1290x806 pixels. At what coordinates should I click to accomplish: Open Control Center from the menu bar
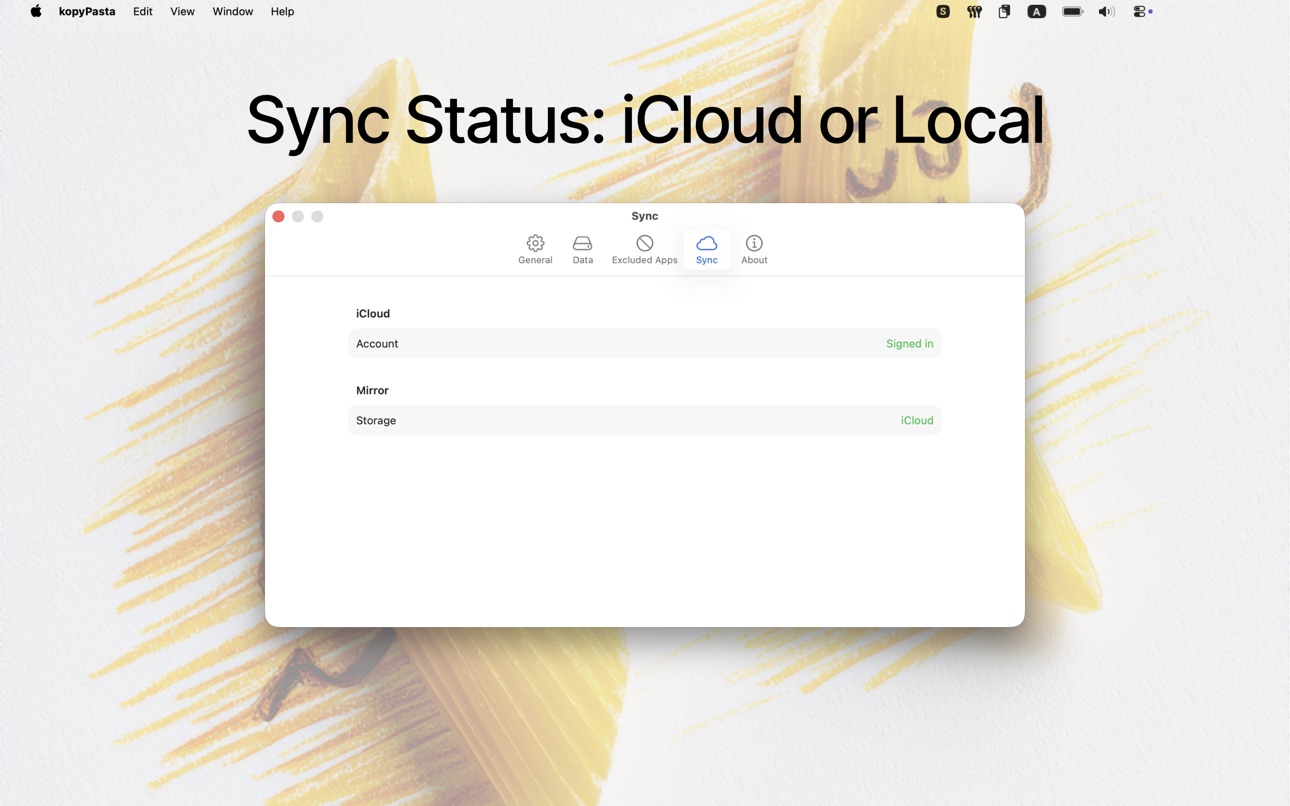click(1141, 12)
